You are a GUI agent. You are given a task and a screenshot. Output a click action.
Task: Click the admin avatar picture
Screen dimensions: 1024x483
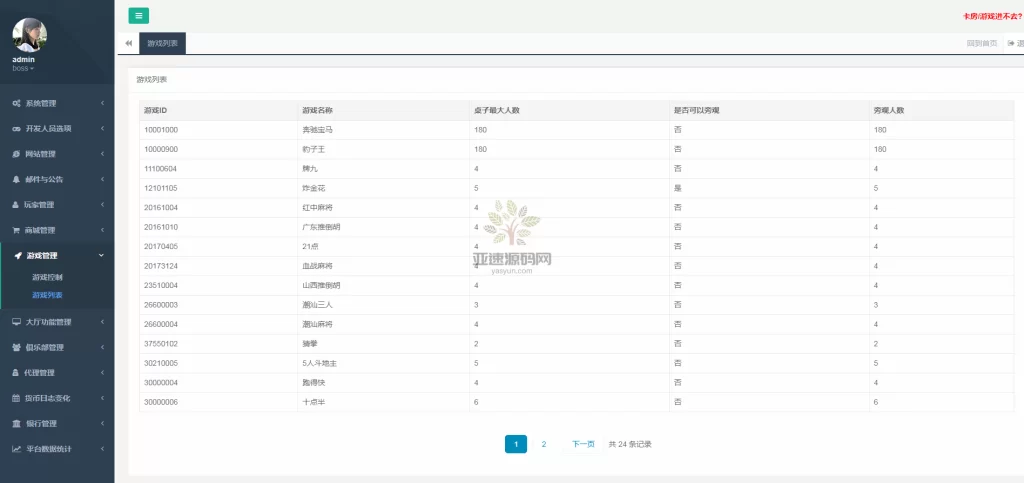coord(29,35)
